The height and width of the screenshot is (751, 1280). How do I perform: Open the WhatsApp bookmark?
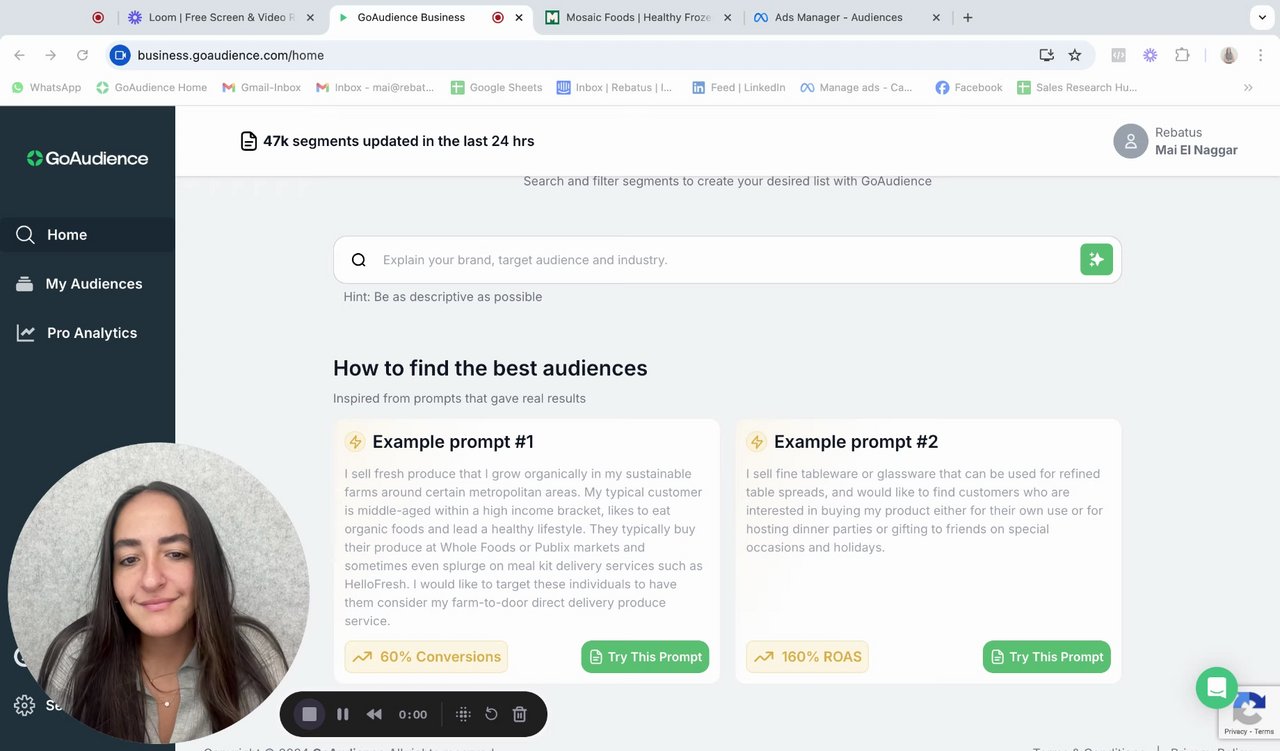click(x=46, y=88)
